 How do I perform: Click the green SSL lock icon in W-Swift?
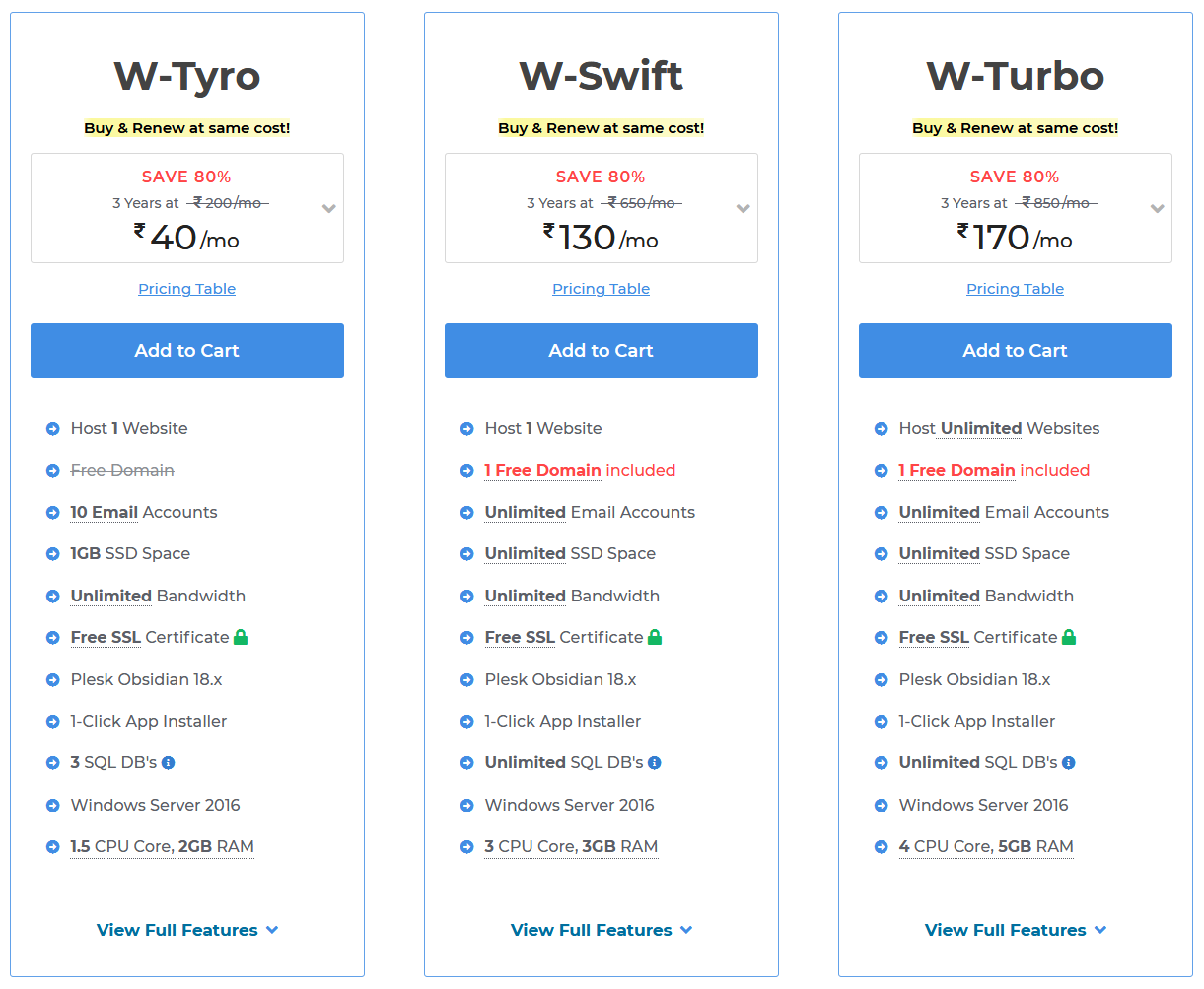tap(655, 637)
